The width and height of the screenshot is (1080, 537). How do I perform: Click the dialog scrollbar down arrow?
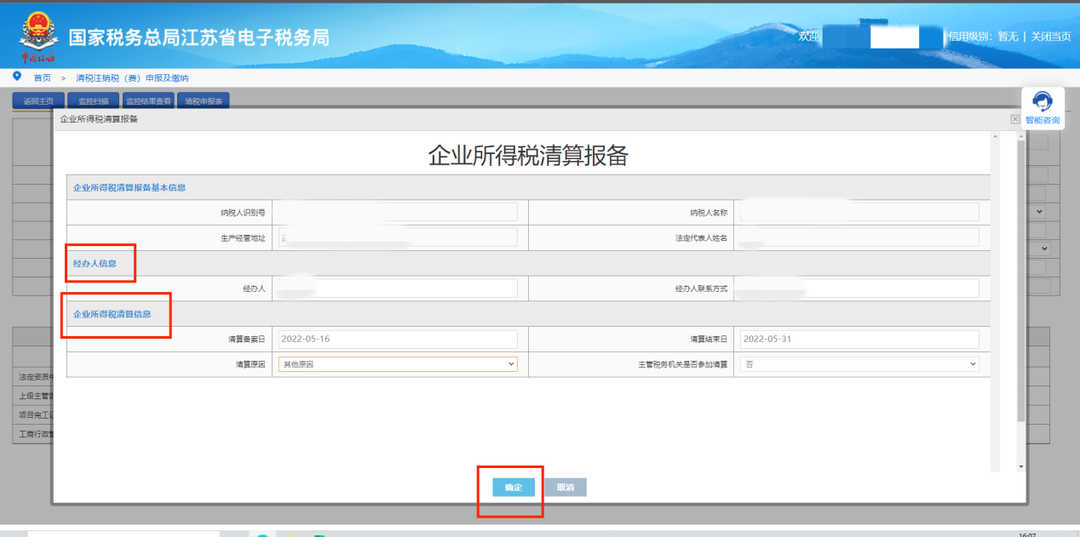tap(1020, 466)
